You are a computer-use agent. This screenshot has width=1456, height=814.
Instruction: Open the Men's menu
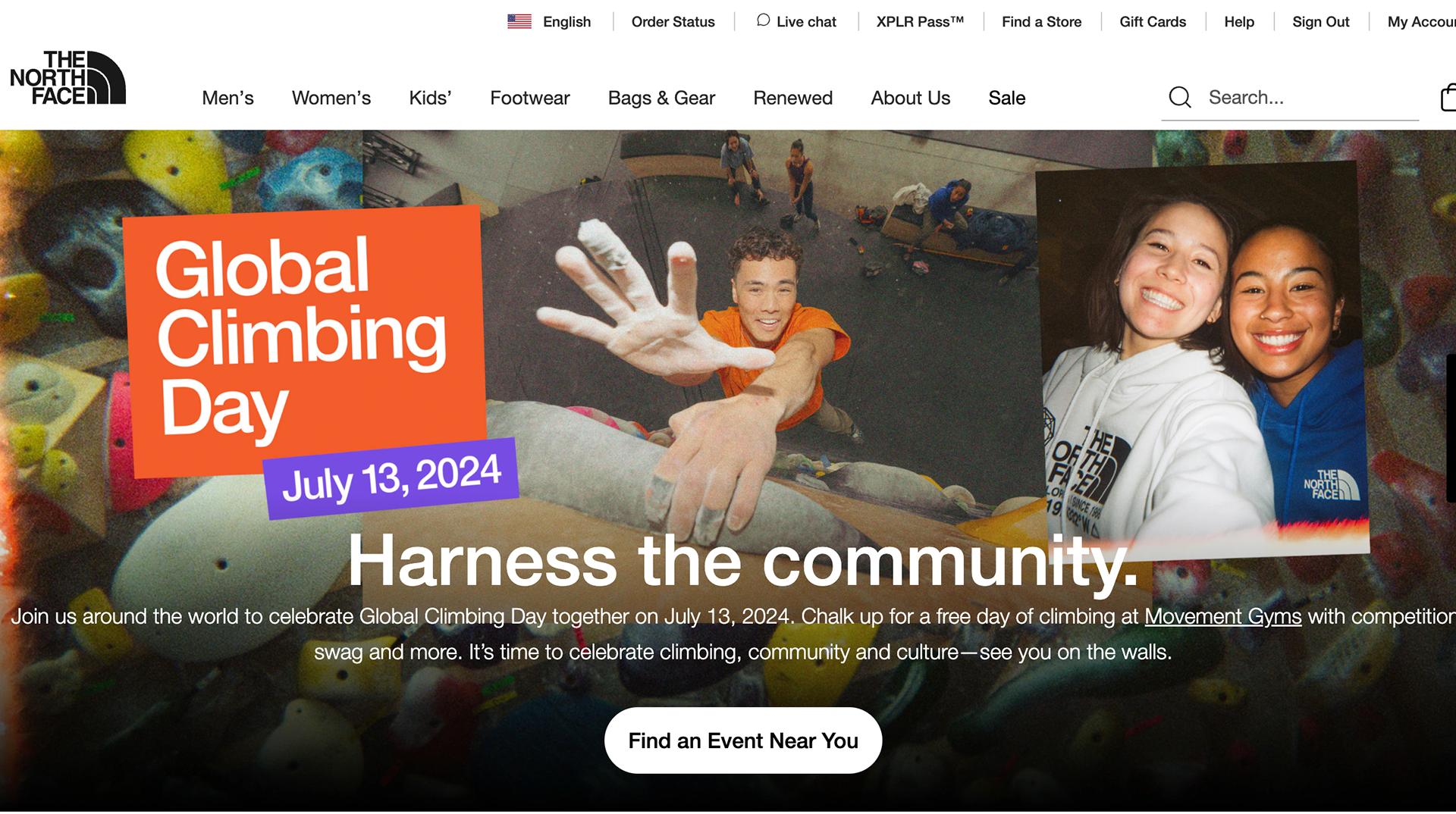click(x=227, y=98)
